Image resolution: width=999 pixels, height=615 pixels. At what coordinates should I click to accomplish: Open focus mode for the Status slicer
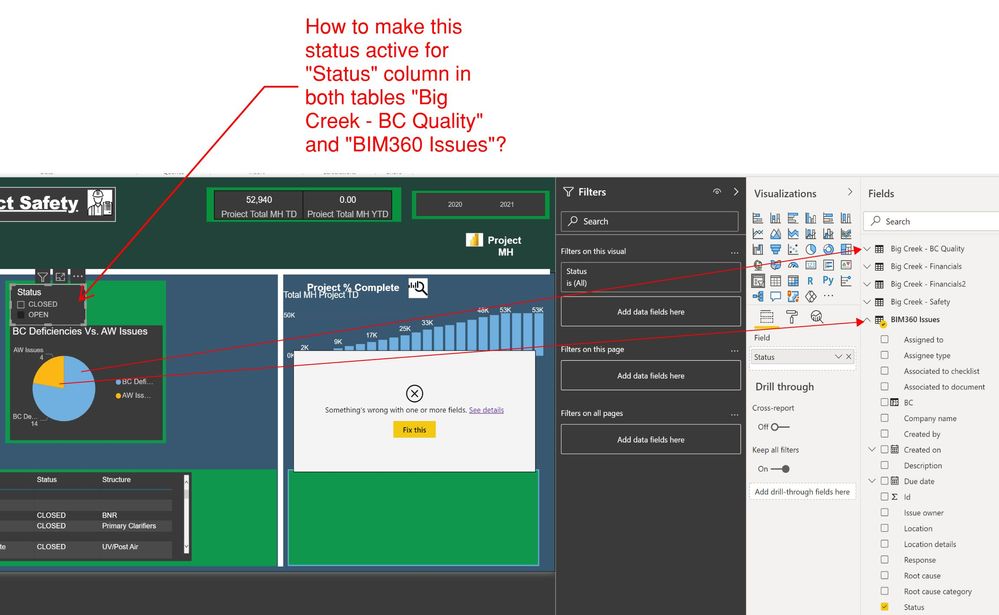[61, 277]
